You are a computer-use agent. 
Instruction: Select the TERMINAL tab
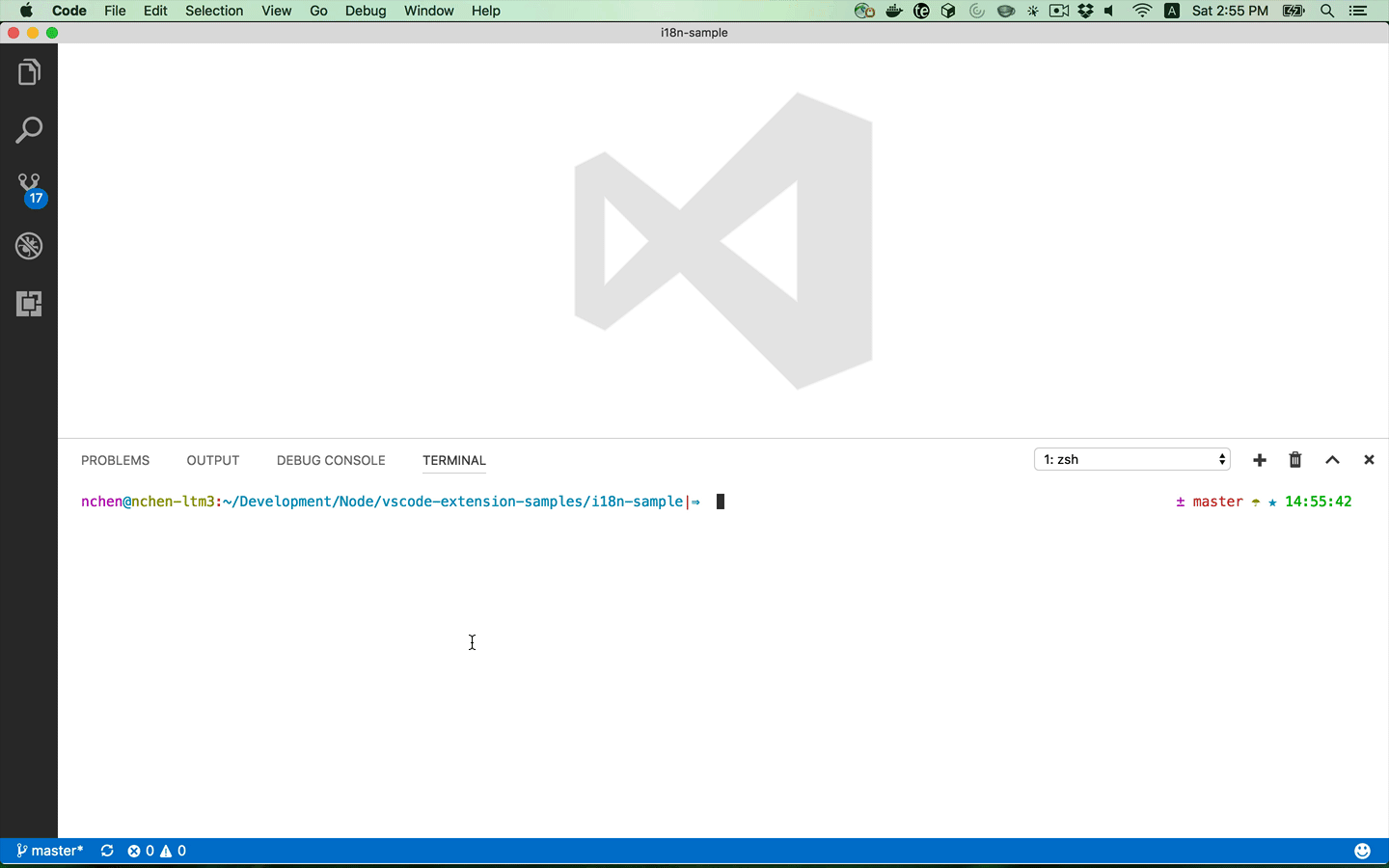(454, 460)
